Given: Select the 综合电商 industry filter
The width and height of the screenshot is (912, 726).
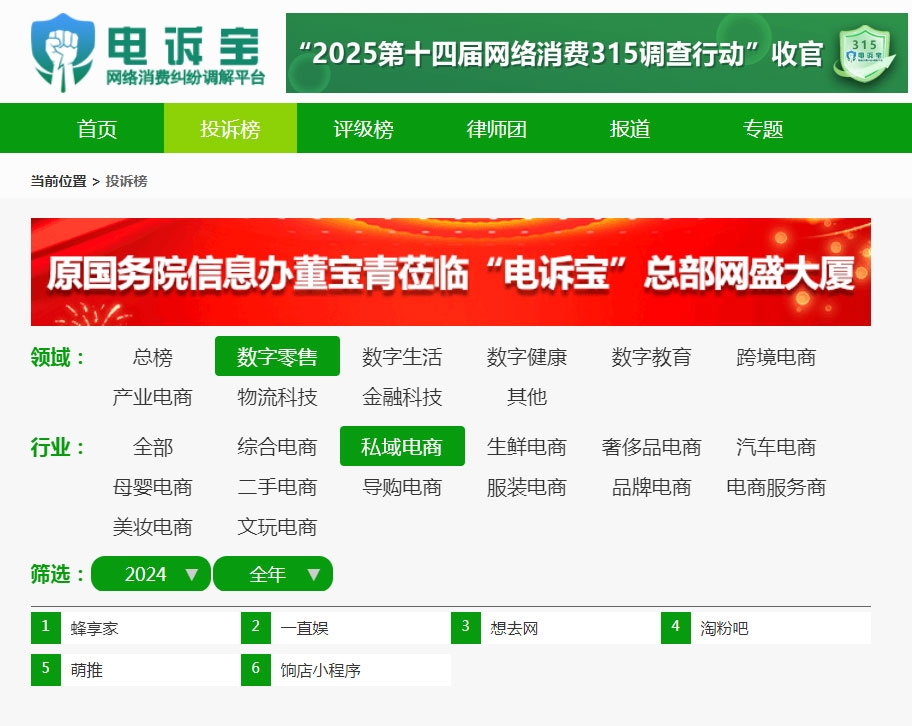Looking at the screenshot, I should click(x=277, y=447).
